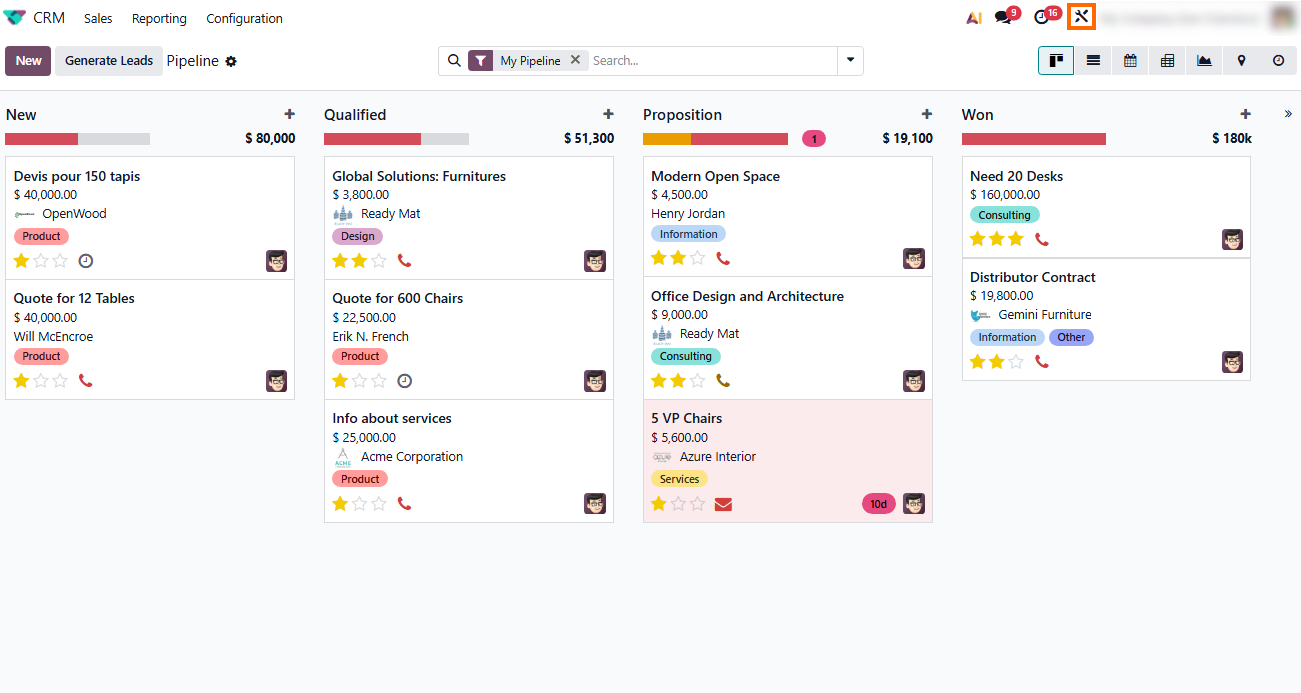Image resolution: width=1301 pixels, height=693 pixels.
Task: Open the conversations chat bubble icon
Action: tap(1003, 18)
